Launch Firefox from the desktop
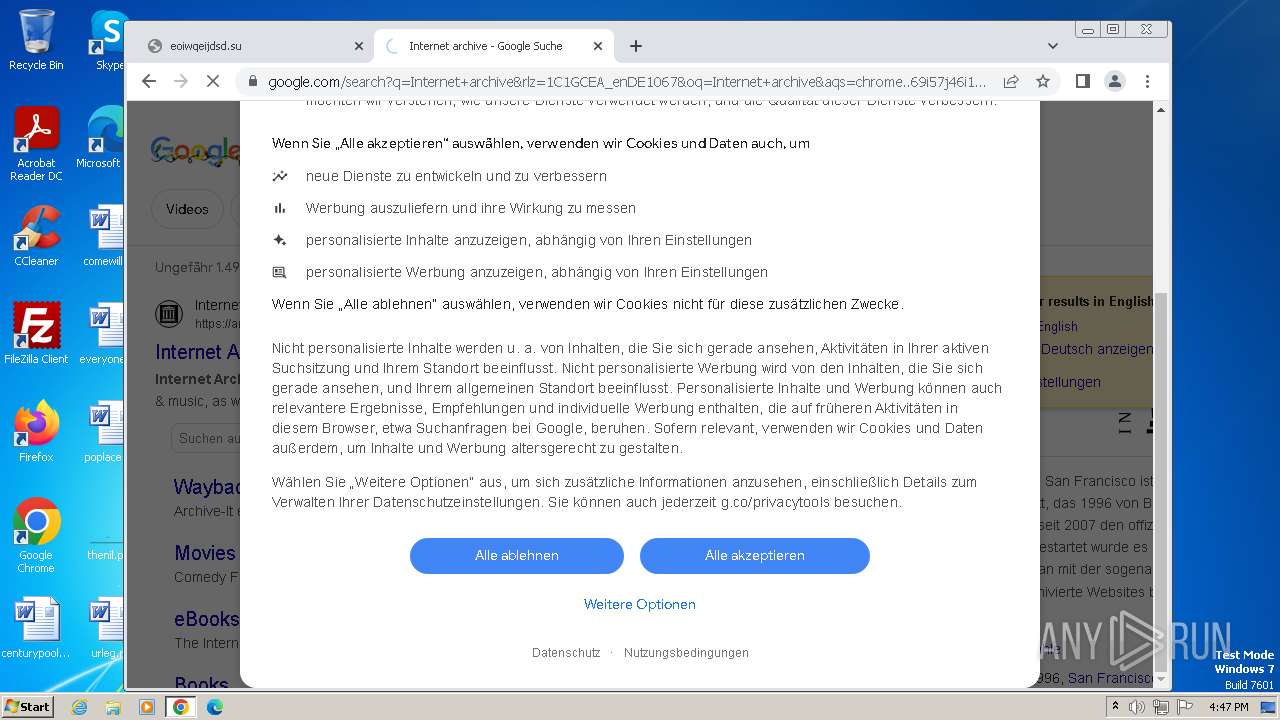 click(36, 432)
